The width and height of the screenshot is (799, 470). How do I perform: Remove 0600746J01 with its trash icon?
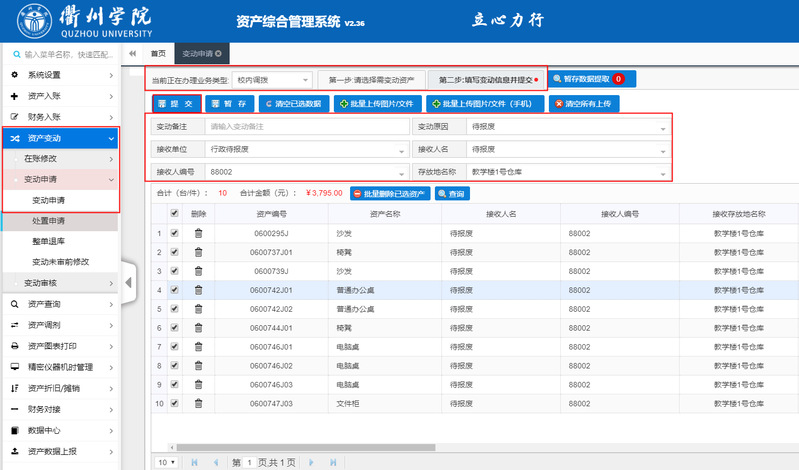(x=198, y=347)
